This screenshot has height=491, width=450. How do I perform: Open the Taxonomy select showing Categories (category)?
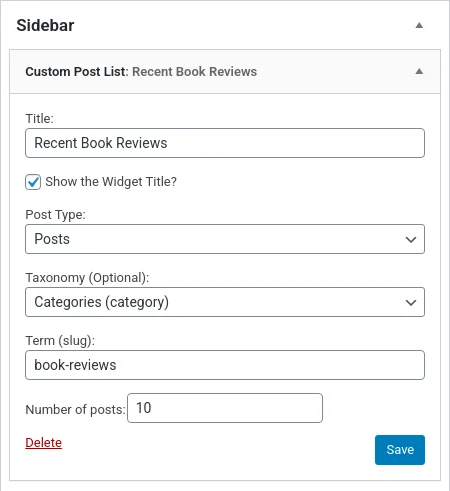pos(225,302)
